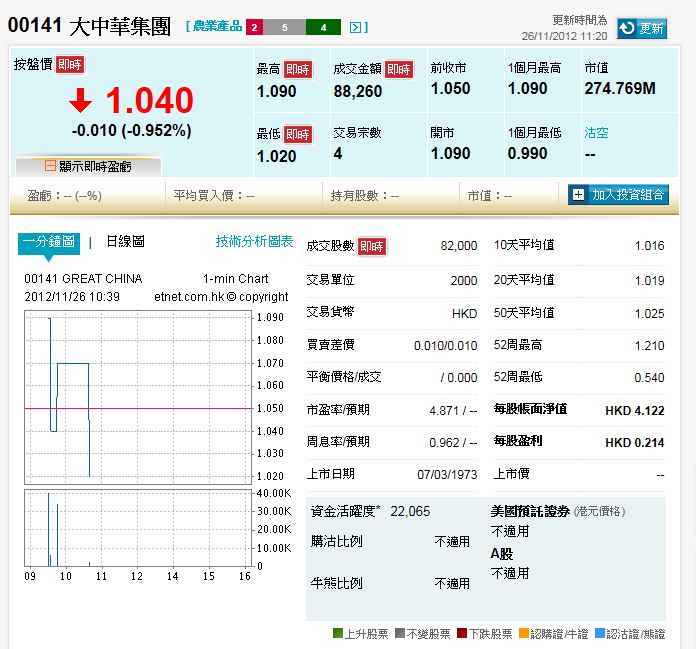
Task: Click the 市盈率/預期 value 4.871
Action: pos(444,411)
